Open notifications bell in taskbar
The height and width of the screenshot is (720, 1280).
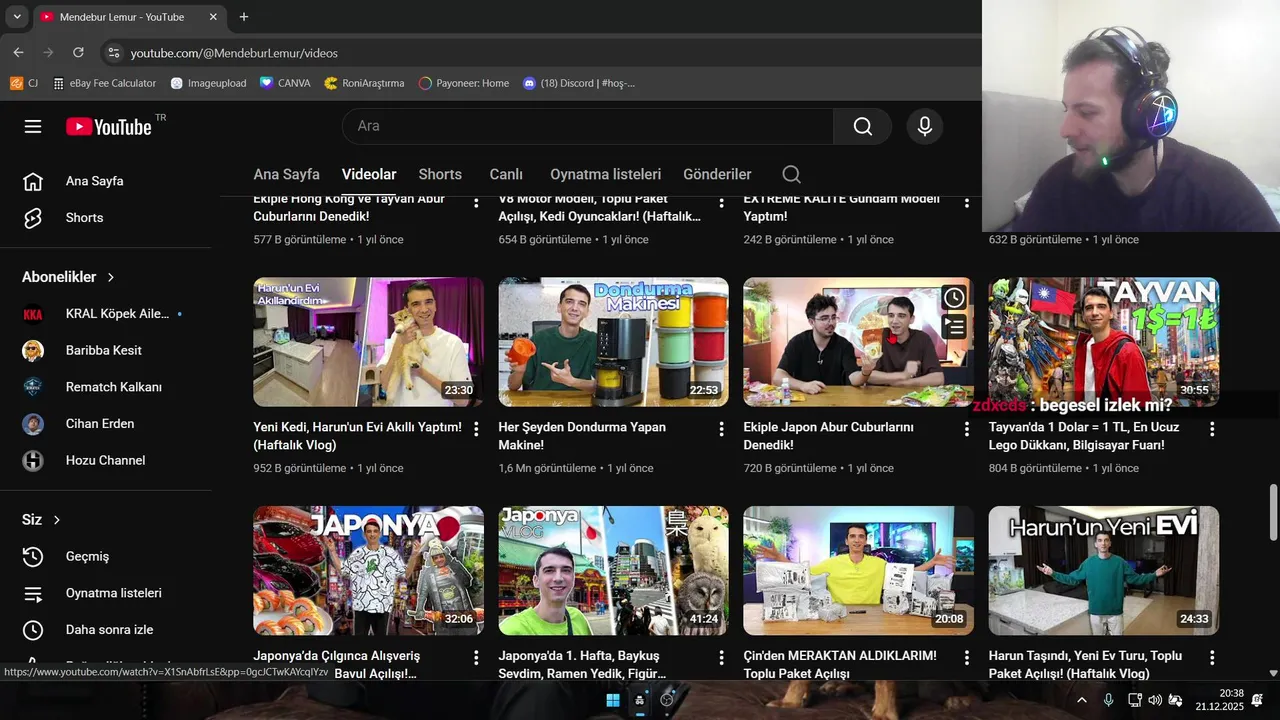(1257, 700)
